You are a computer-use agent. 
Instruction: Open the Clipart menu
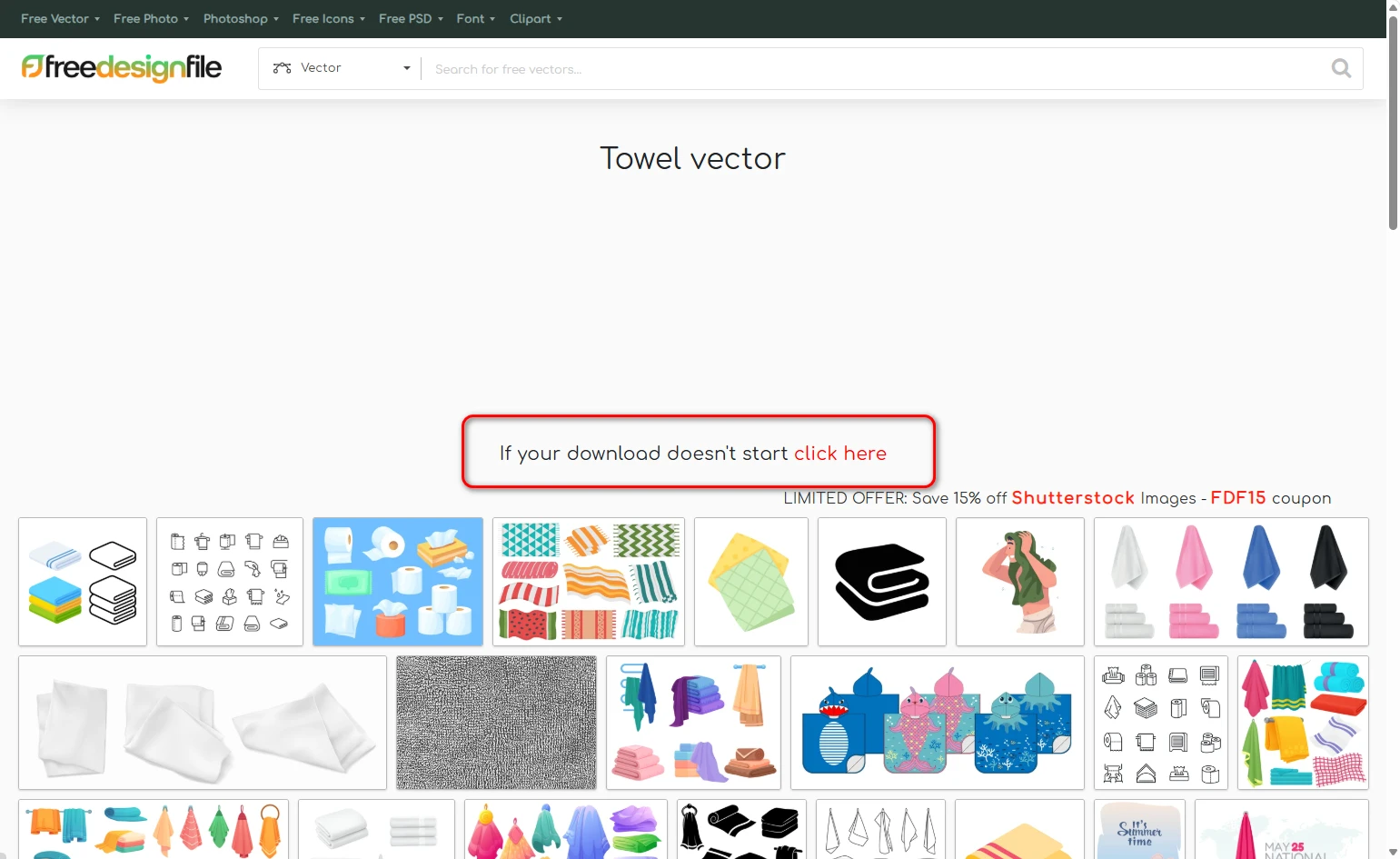[x=535, y=18]
